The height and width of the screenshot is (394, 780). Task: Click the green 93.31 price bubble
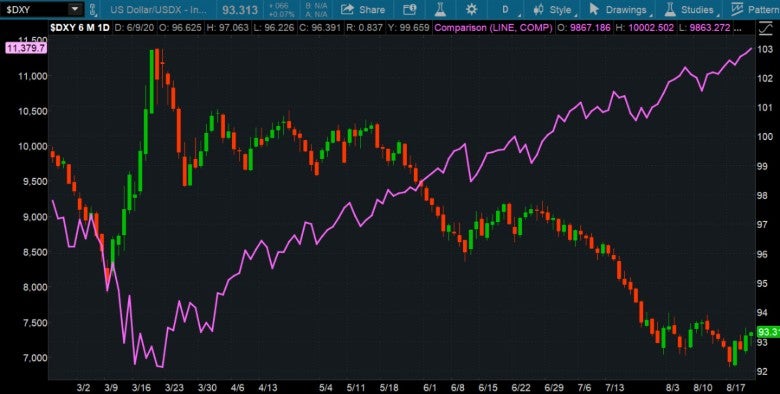coord(768,331)
